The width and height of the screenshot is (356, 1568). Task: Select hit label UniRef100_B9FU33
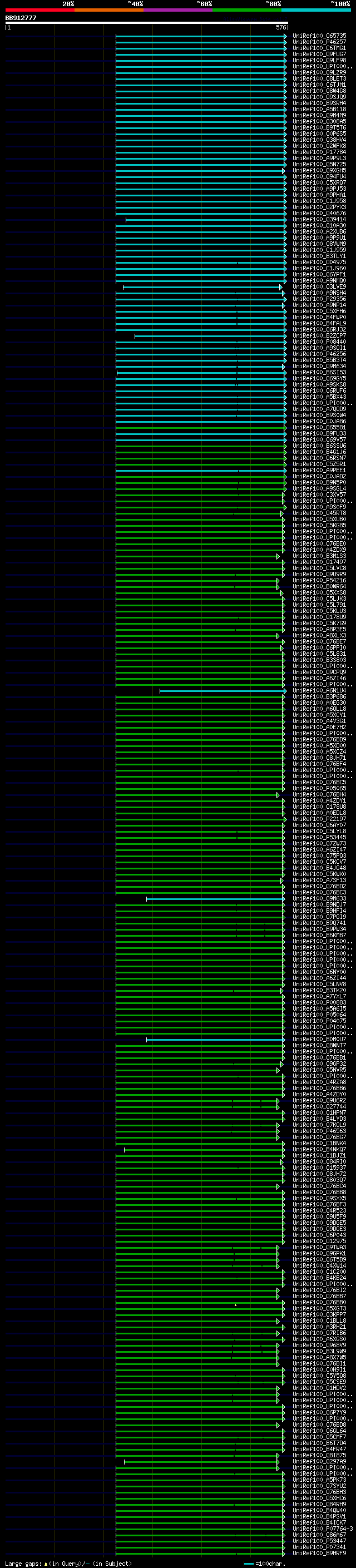(x=319, y=434)
